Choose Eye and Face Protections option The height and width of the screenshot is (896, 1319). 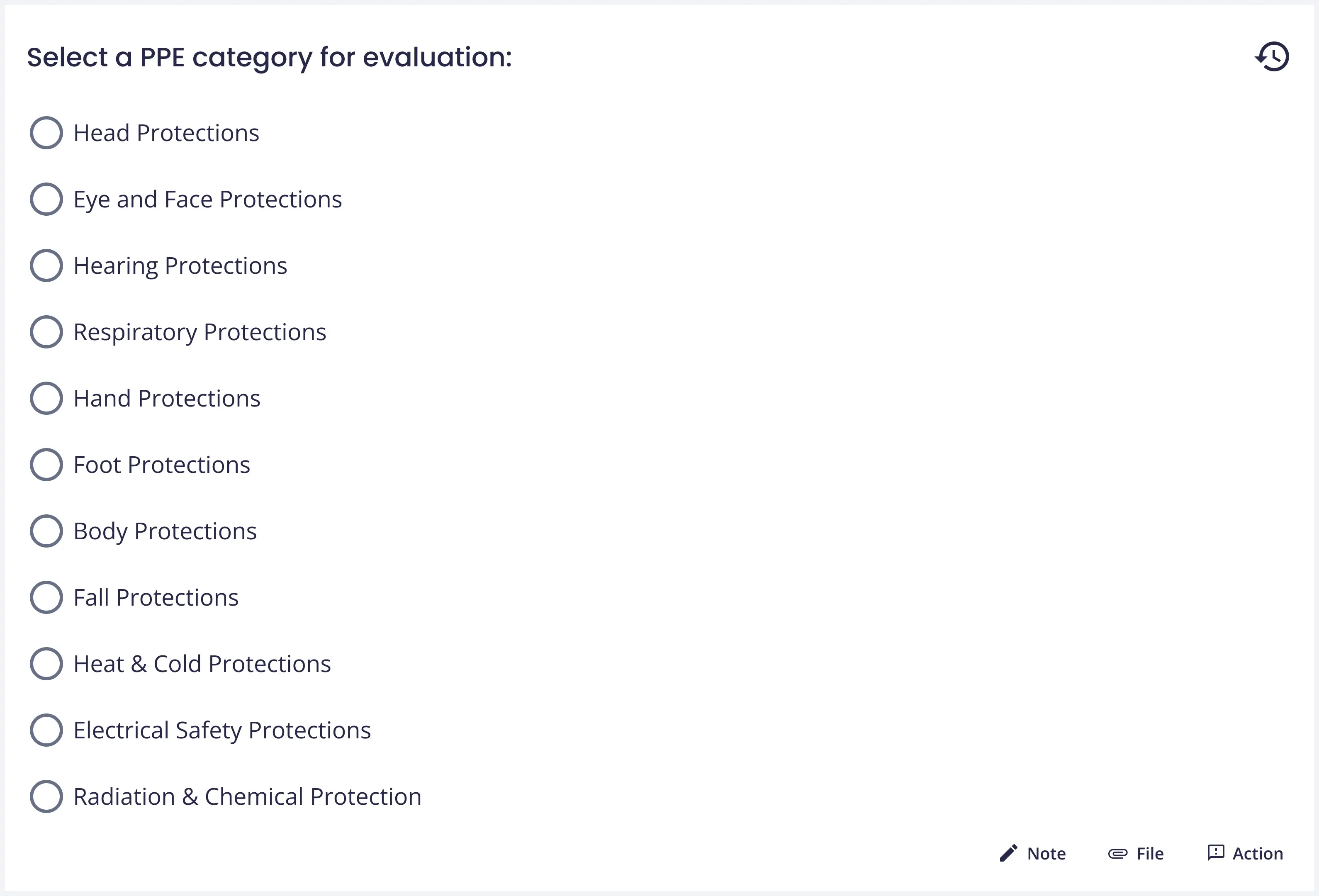[46, 199]
